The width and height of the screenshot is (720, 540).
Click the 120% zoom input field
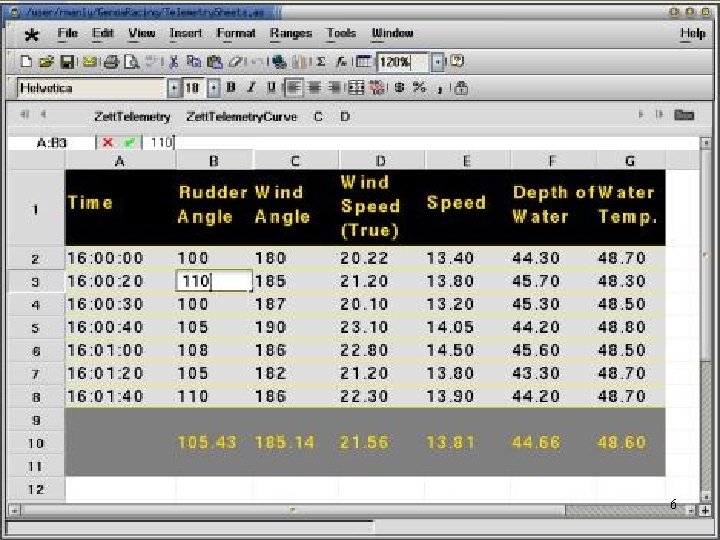tap(402, 62)
